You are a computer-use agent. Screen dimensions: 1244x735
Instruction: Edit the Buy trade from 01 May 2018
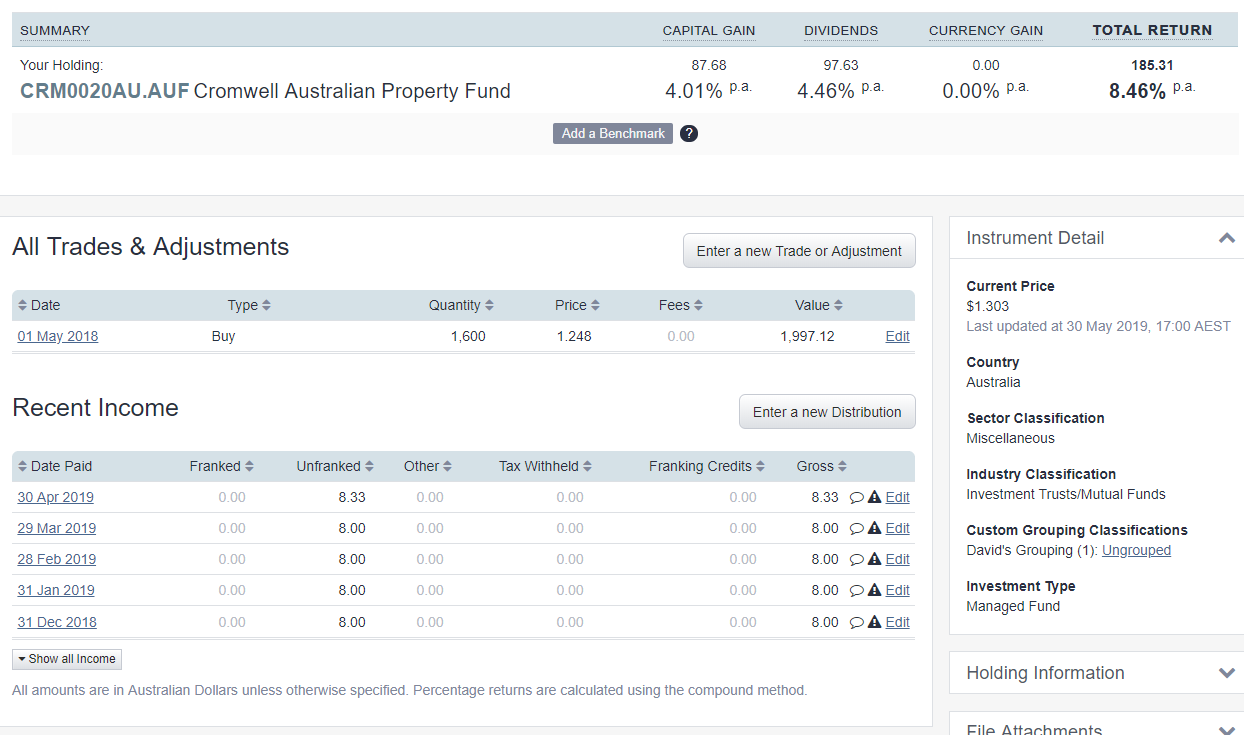[897, 336]
